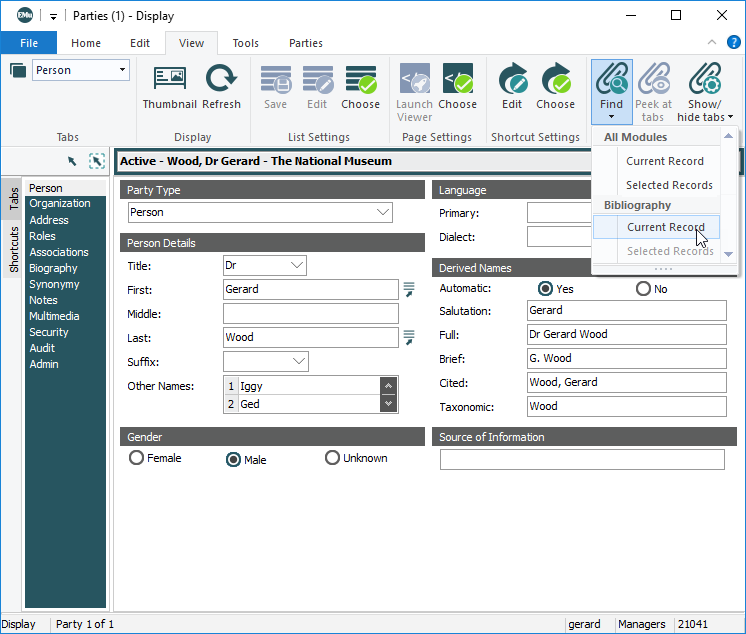This screenshot has width=746, height=634.
Task: Choose Current Record under Bibliography
Action: click(x=665, y=227)
